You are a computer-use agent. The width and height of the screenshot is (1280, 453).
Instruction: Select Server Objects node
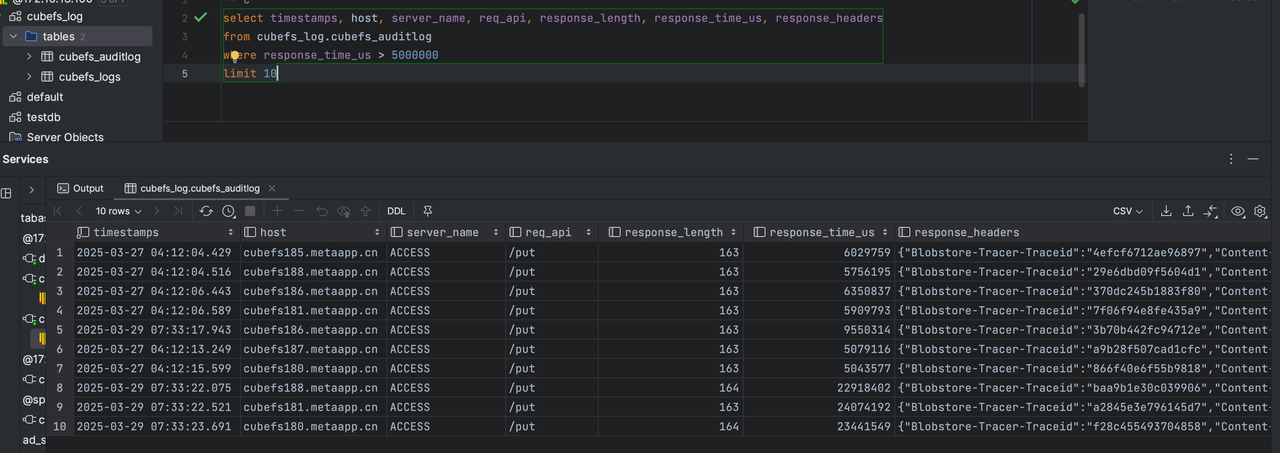coord(65,137)
